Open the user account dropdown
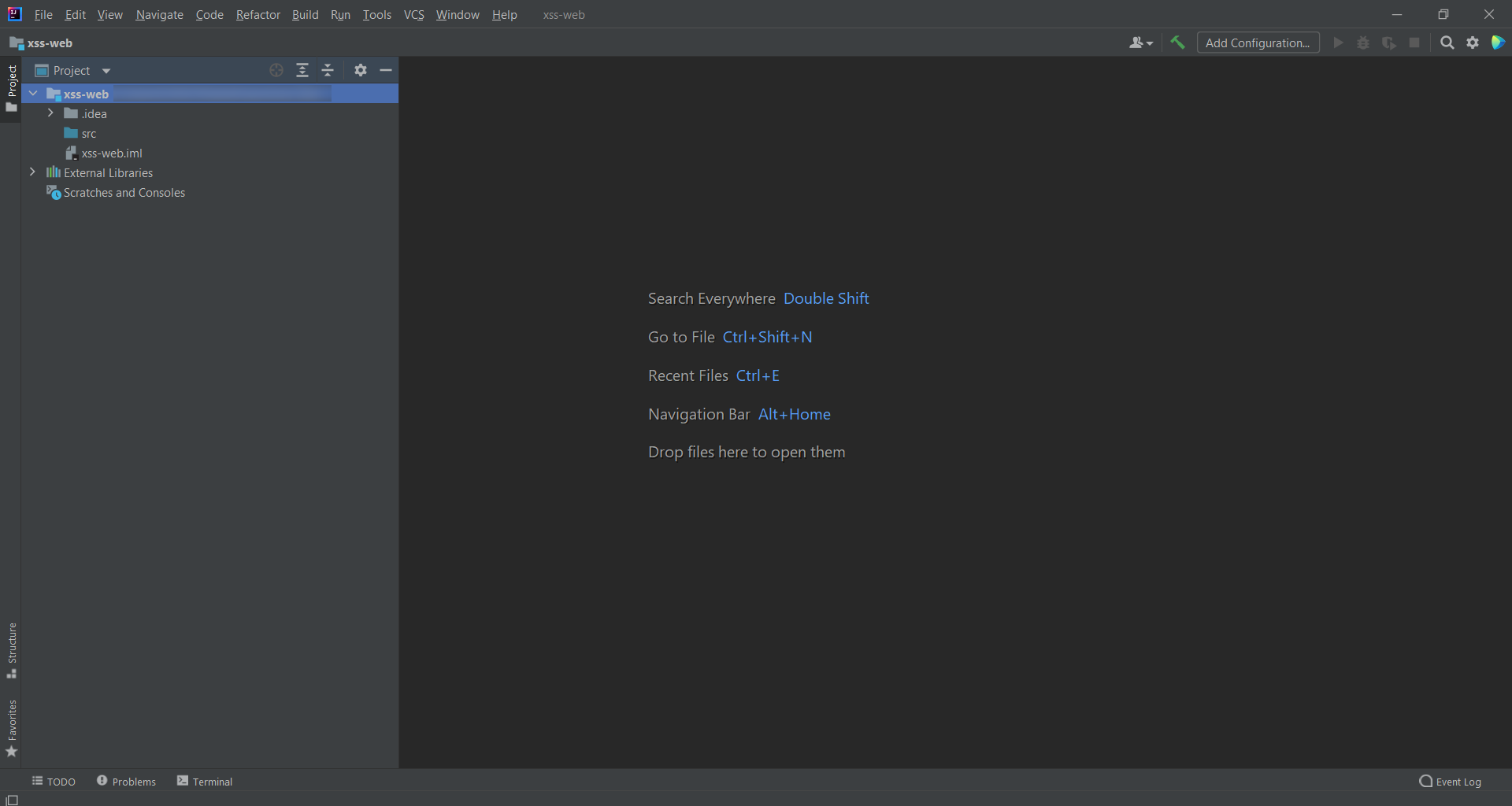This screenshot has width=1512, height=806. 1140,43
